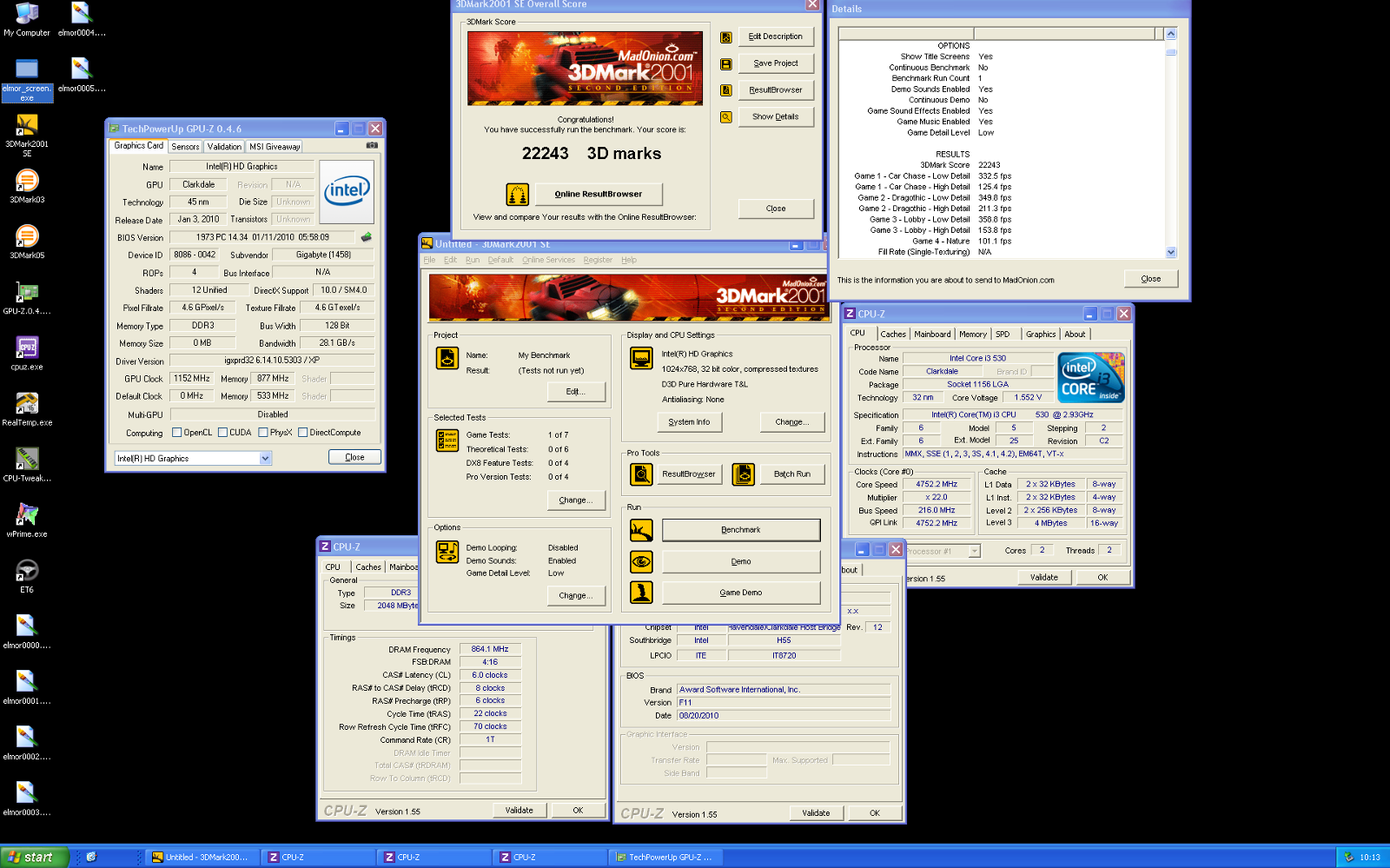Click System Info button

point(689,422)
